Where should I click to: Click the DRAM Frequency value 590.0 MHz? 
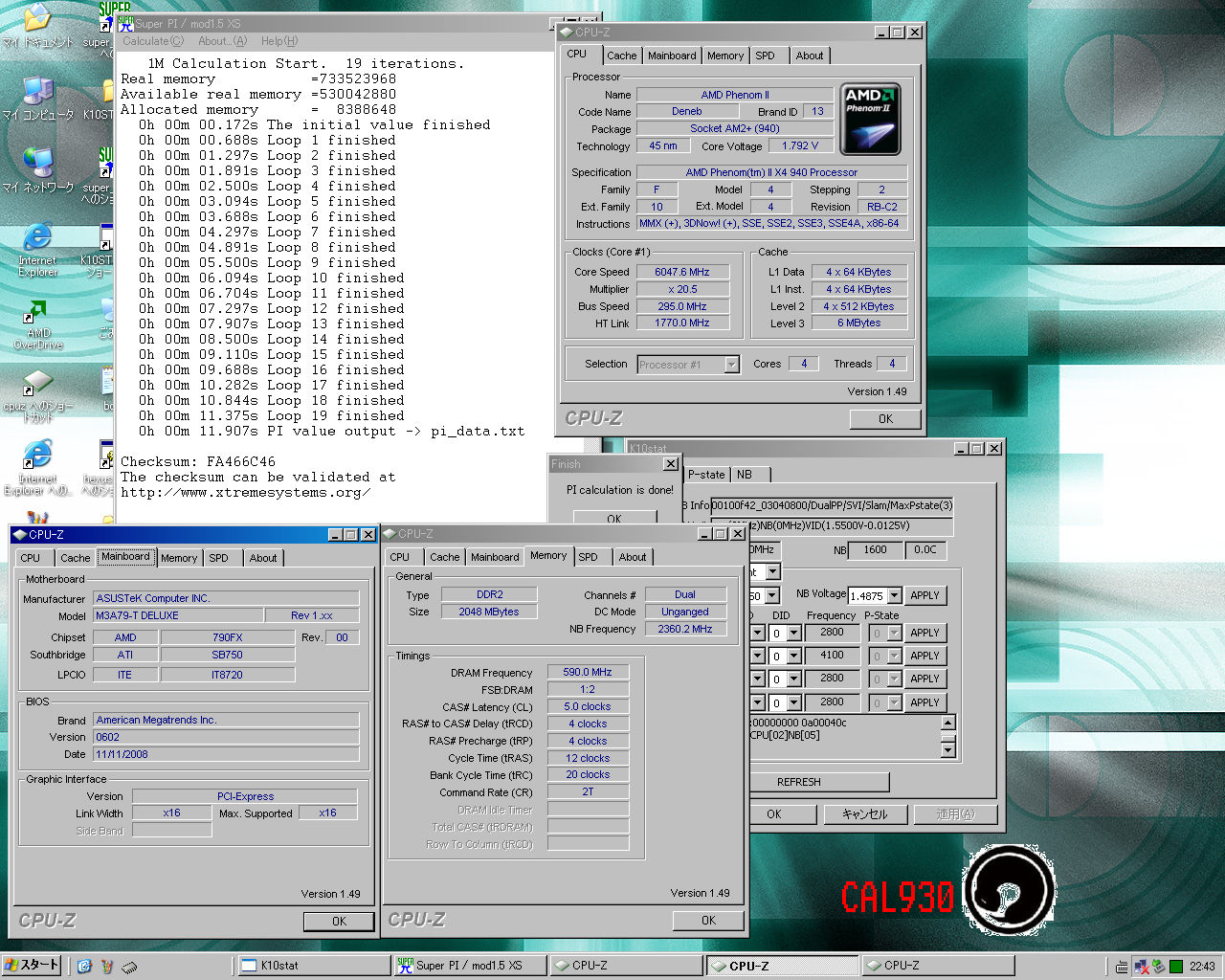(588, 672)
